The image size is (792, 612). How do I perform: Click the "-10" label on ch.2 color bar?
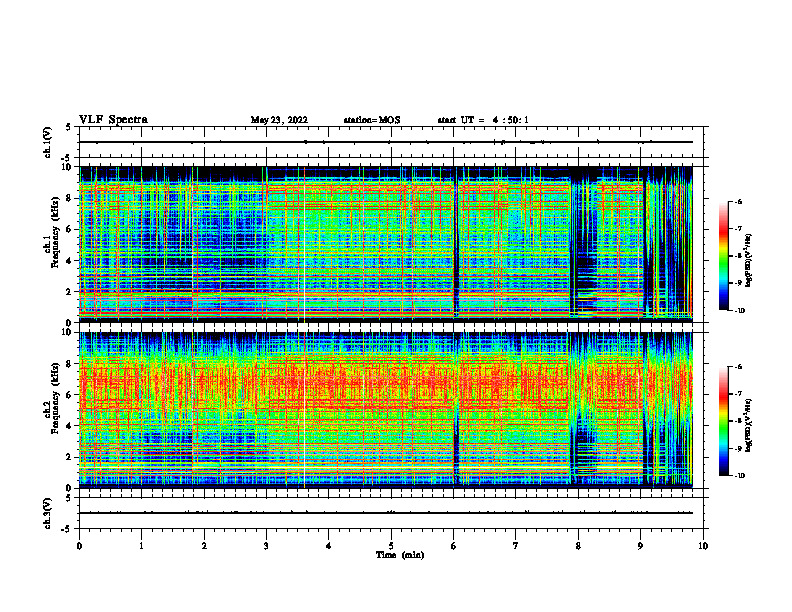click(x=739, y=475)
